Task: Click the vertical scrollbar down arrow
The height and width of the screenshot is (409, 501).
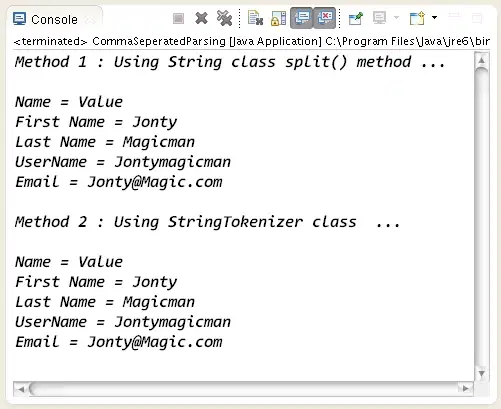Action: click(481, 373)
